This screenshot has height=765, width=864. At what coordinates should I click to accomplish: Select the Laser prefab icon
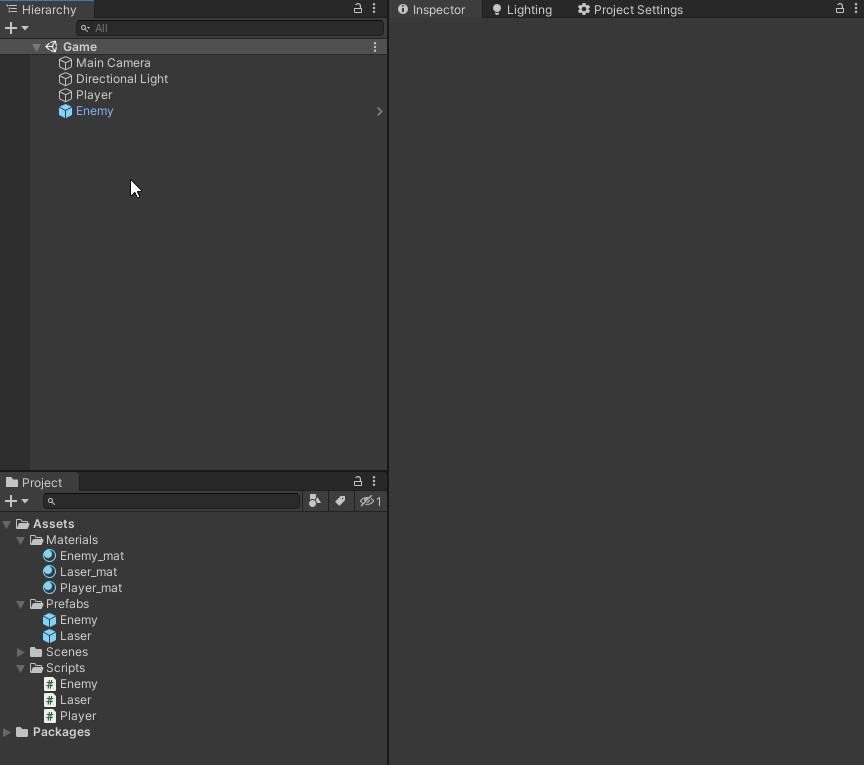[x=50, y=636]
